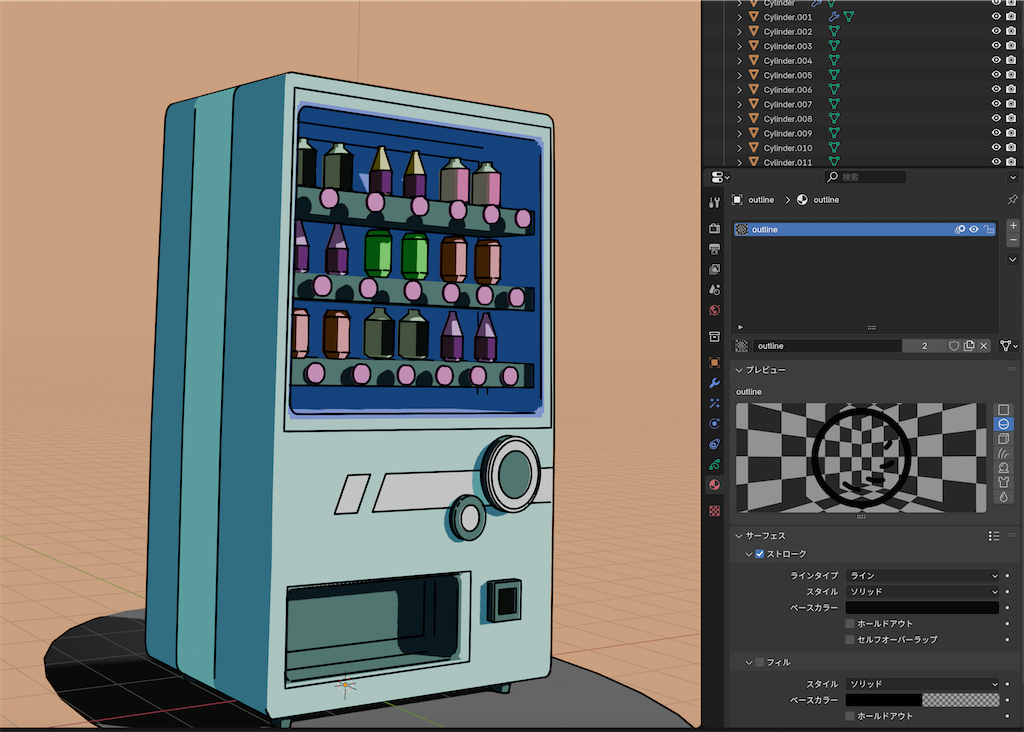Image resolution: width=1024 pixels, height=732 pixels.
Task: Open the Object Data properties tab
Action: pyautogui.click(x=714, y=465)
